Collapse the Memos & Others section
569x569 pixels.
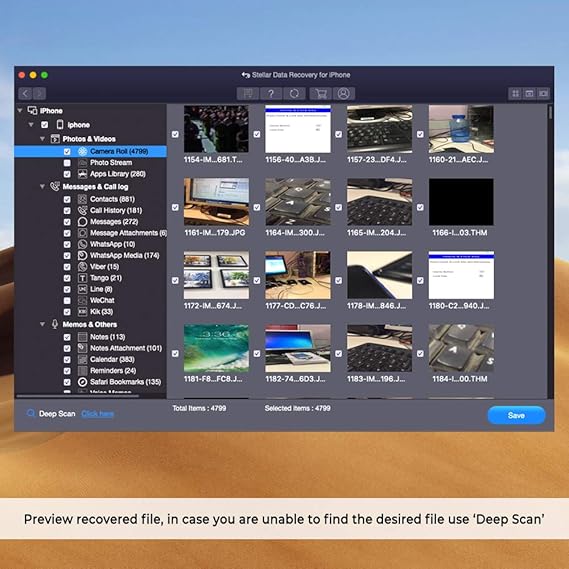click(42, 324)
